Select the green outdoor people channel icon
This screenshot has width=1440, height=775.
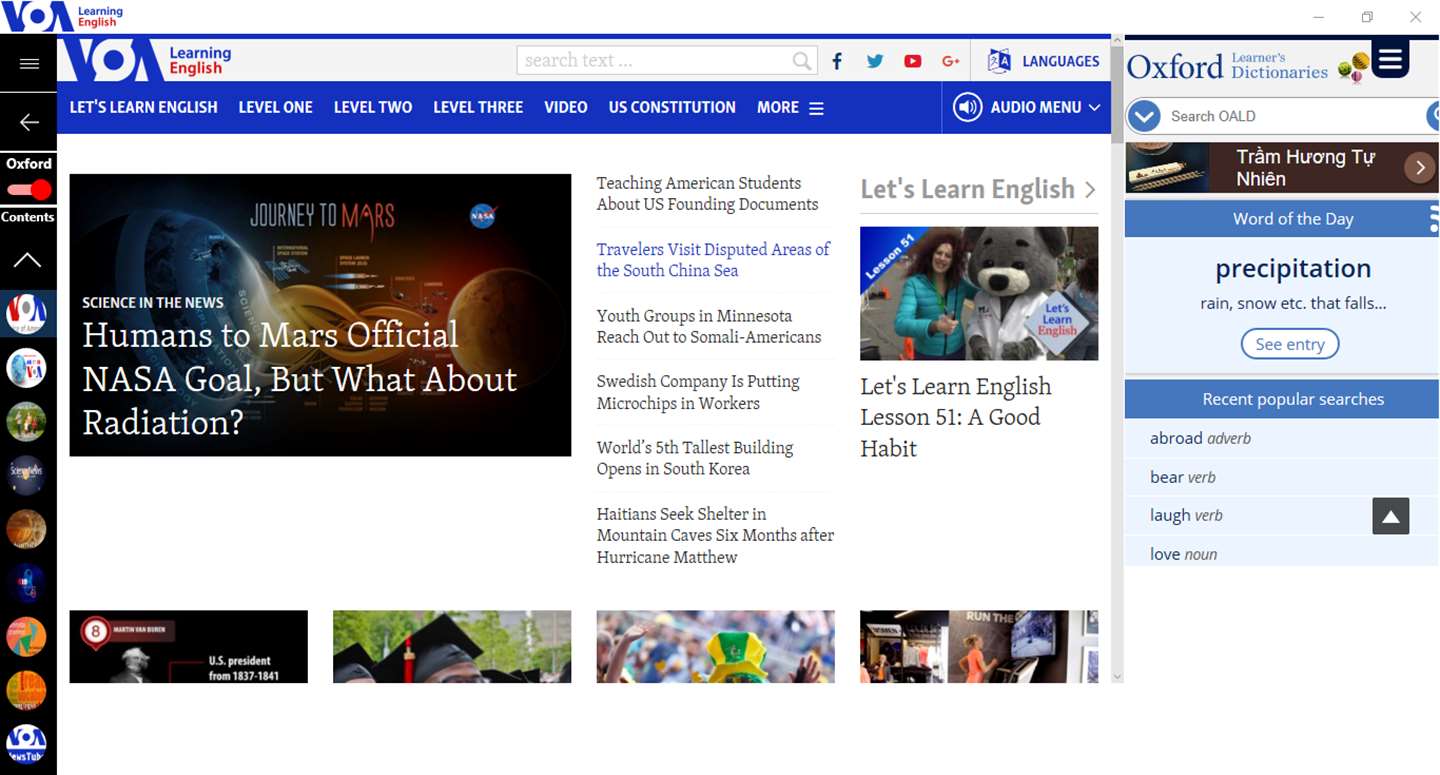point(27,421)
